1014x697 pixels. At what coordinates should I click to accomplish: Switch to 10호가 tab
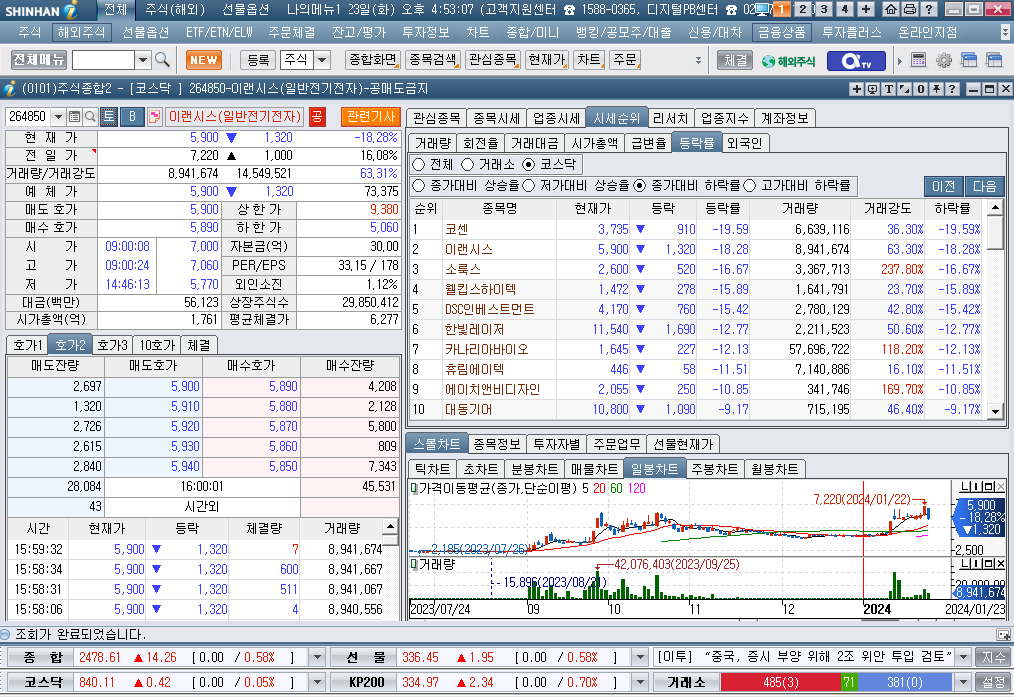click(x=157, y=345)
